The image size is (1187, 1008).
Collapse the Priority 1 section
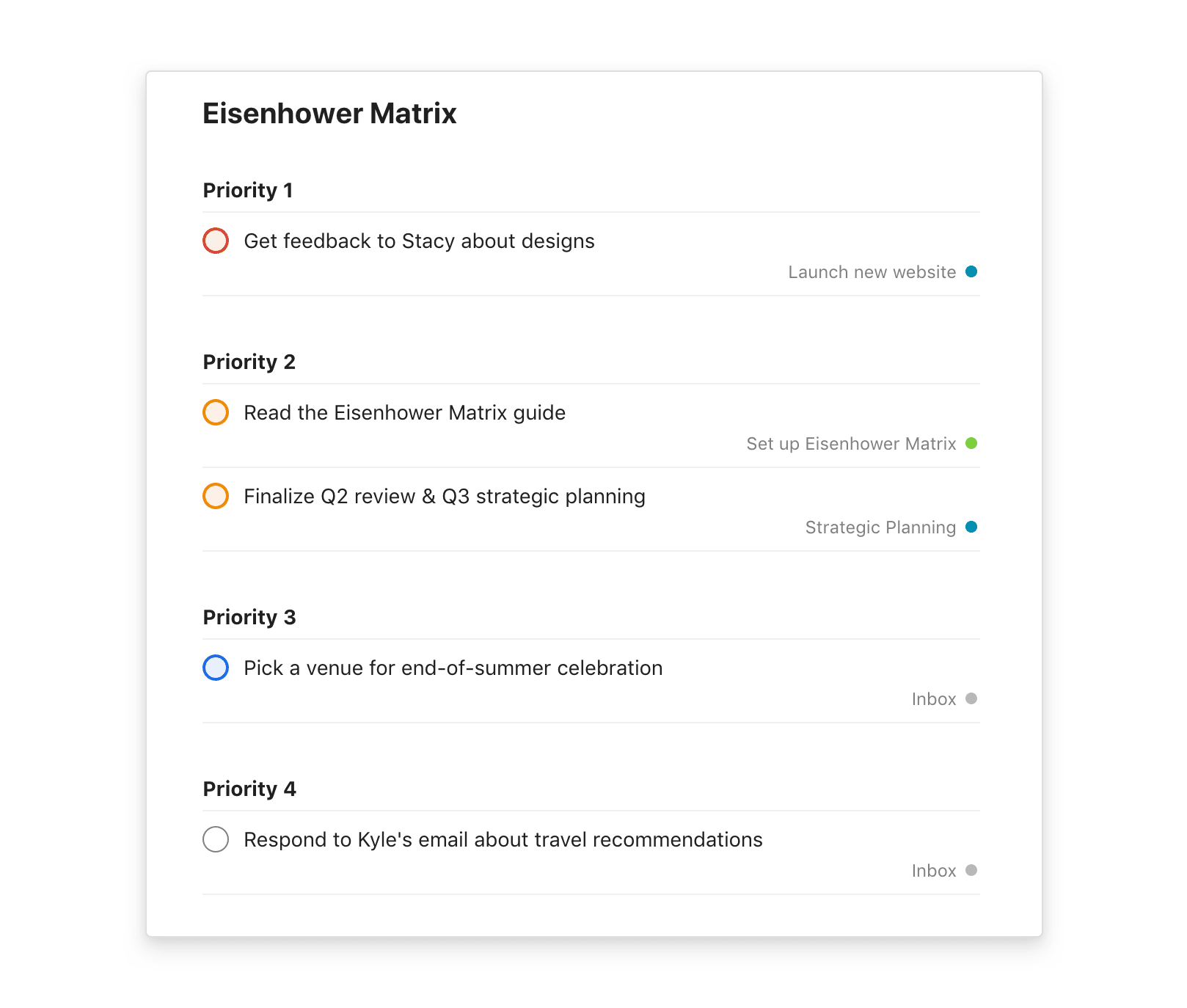248,190
